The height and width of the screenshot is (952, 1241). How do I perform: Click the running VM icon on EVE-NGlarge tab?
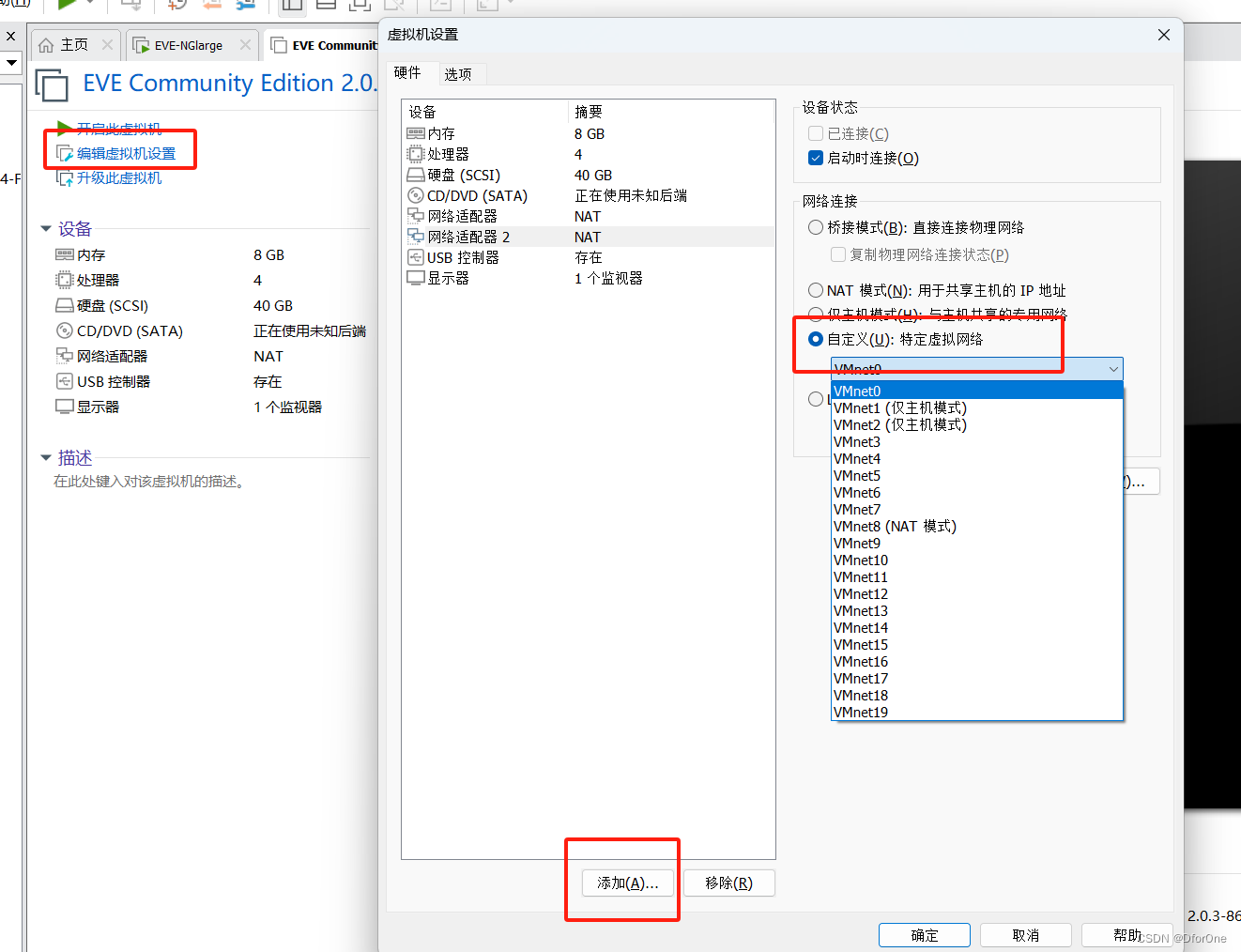(x=141, y=45)
